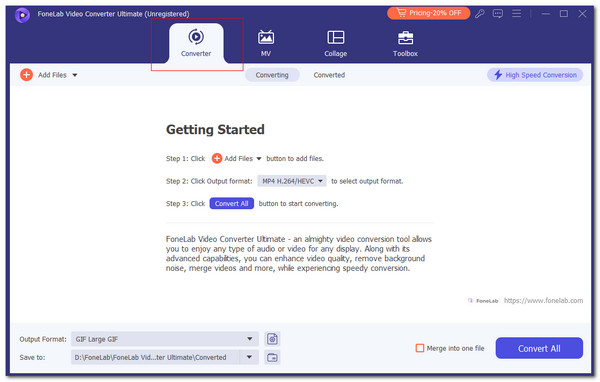The image size is (600, 382).
Task: Expand the Add Files dropdown arrow in toolbar
Action: click(75, 75)
